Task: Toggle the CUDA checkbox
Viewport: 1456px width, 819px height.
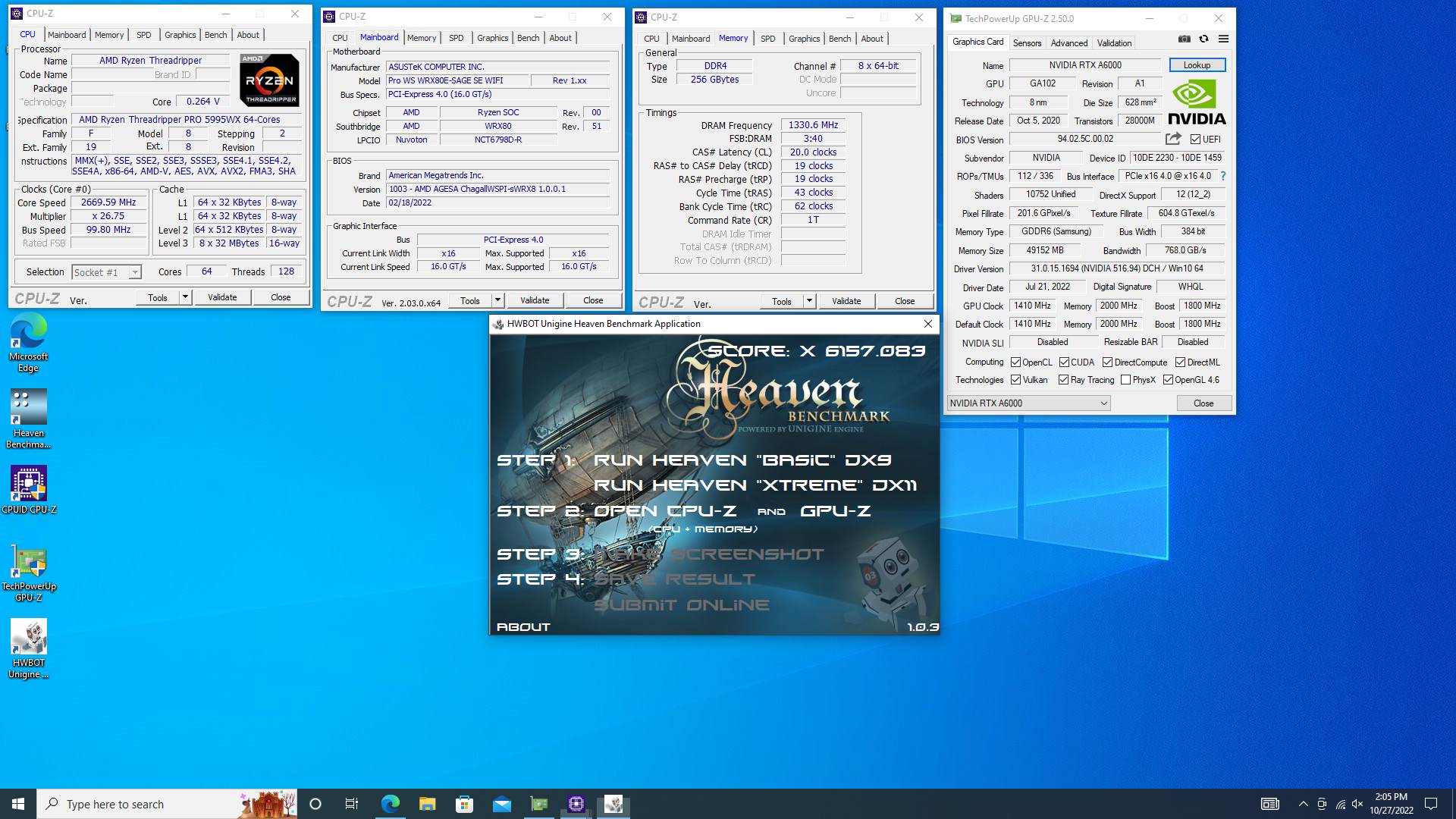Action: 1064,362
